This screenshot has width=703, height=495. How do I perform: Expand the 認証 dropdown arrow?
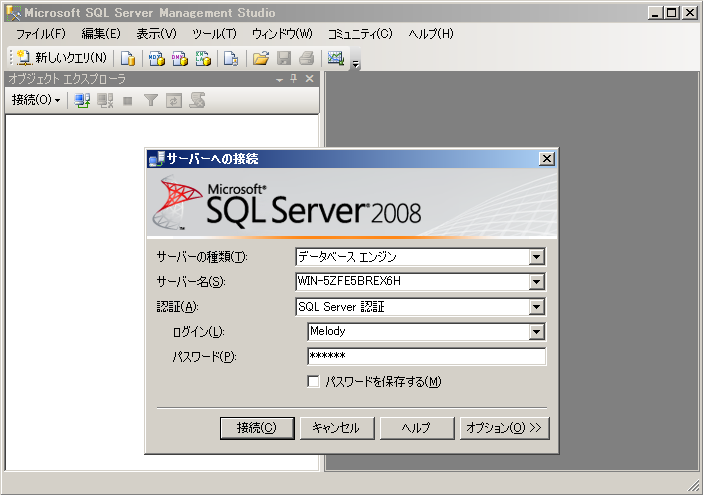[536, 307]
